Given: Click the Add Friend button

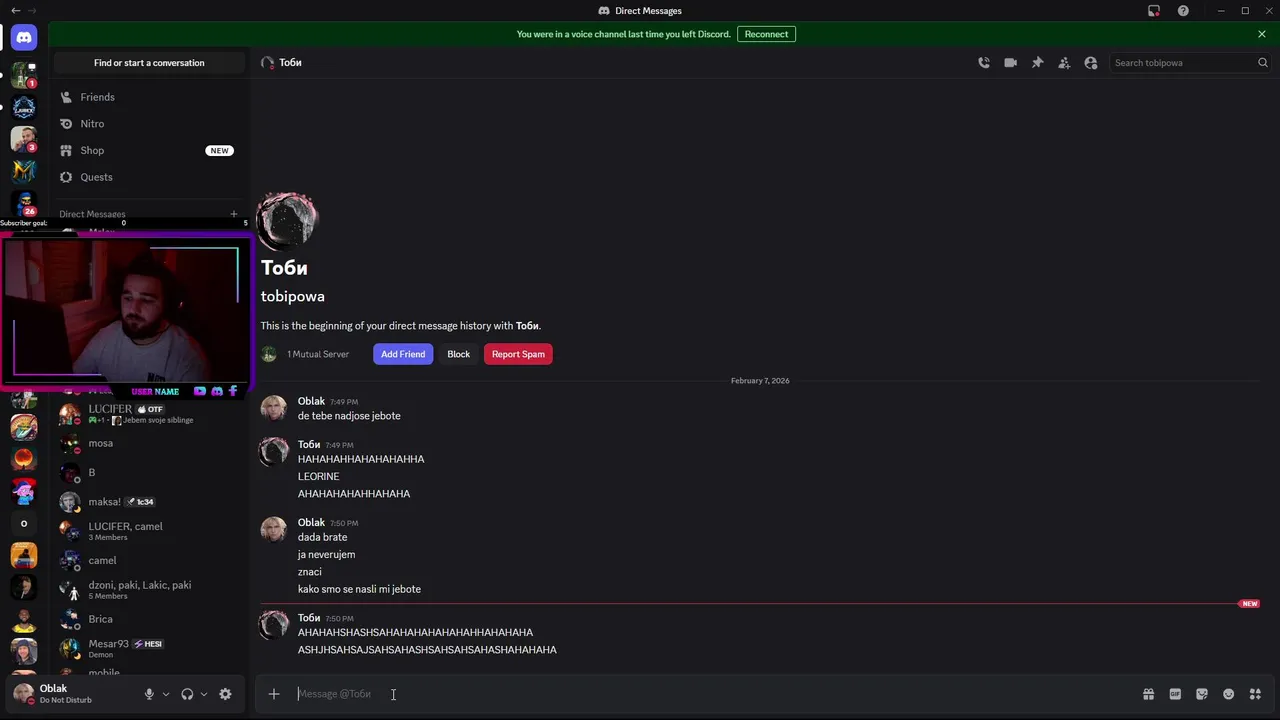Looking at the screenshot, I should [403, 354].
